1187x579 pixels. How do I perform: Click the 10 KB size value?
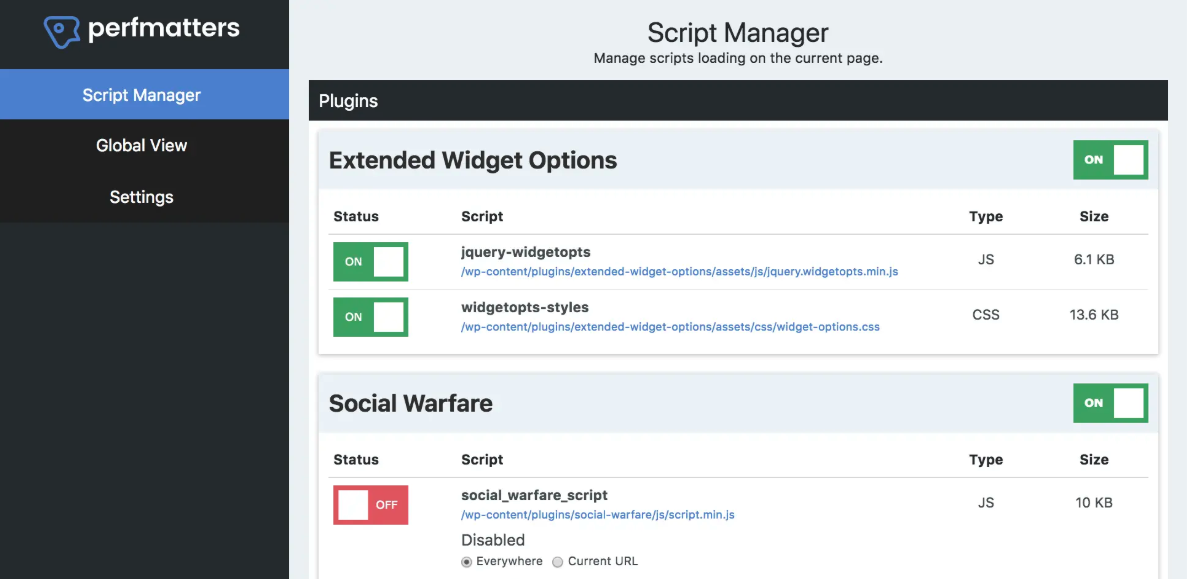1094,503
